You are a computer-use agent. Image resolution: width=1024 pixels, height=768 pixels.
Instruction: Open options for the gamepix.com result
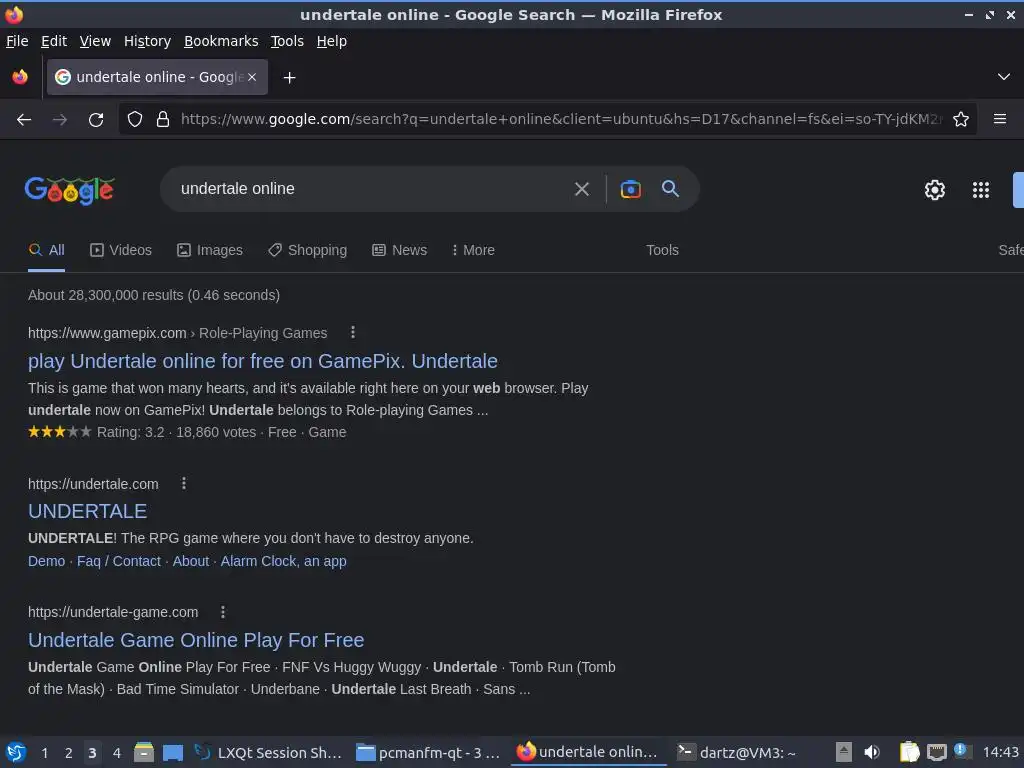coord(353,332)
